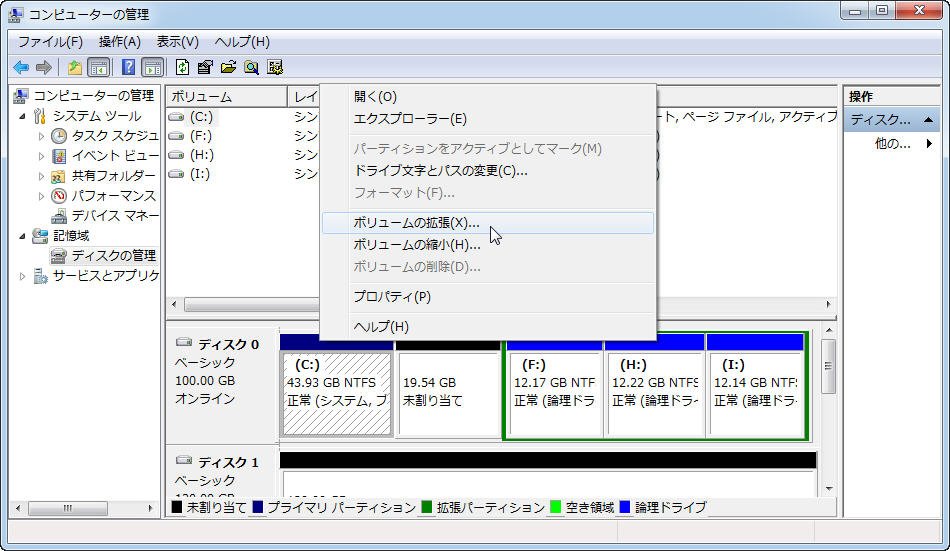Open the 他の... actions submenu arrow
The height and width of the screenshot is (551, 950).
(x=929, y=144)
